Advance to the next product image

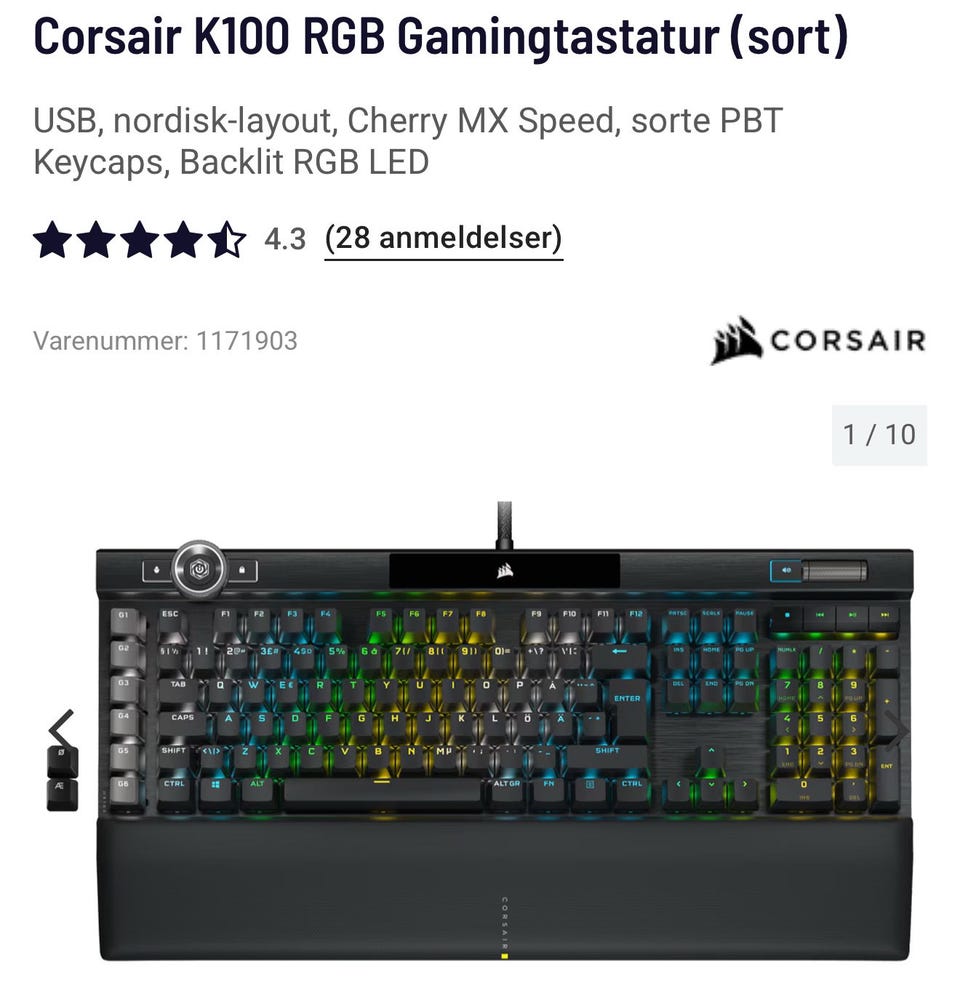coord(897,731)
